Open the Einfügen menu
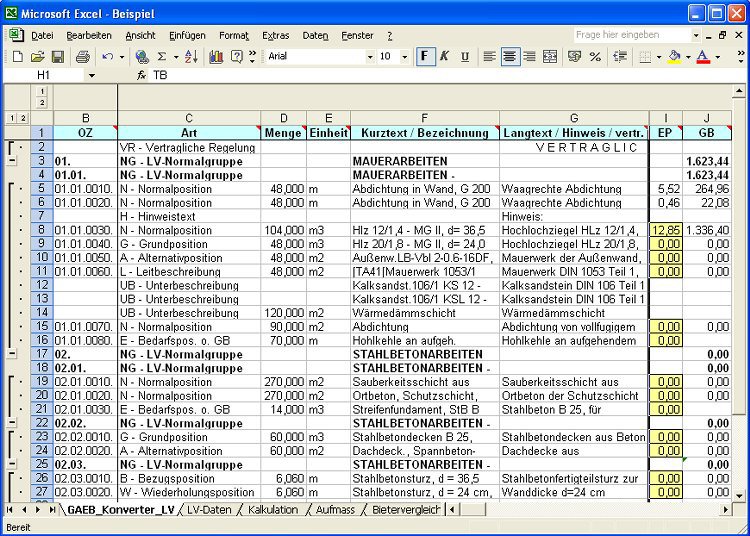Image resolution: width=750 pixels, height=536 pixels. point(187,35)
